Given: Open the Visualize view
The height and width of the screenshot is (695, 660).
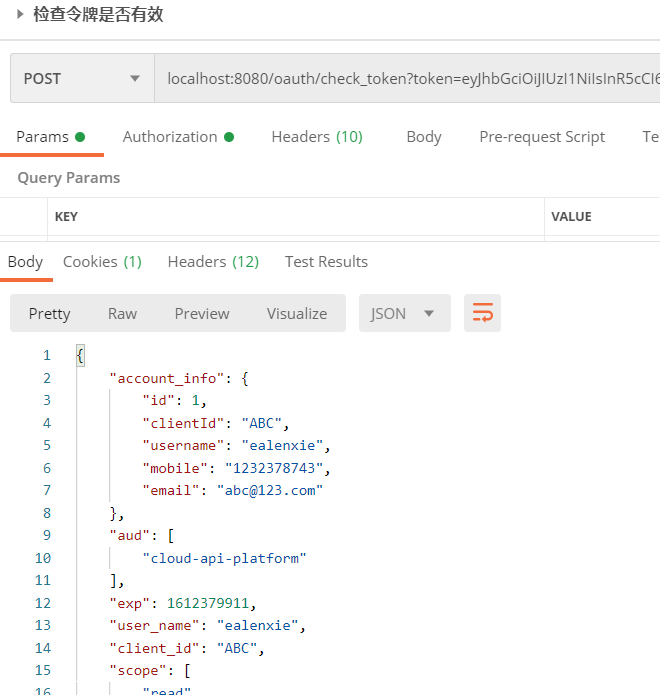Looking at the screenshot, I should tap(296, 313).
